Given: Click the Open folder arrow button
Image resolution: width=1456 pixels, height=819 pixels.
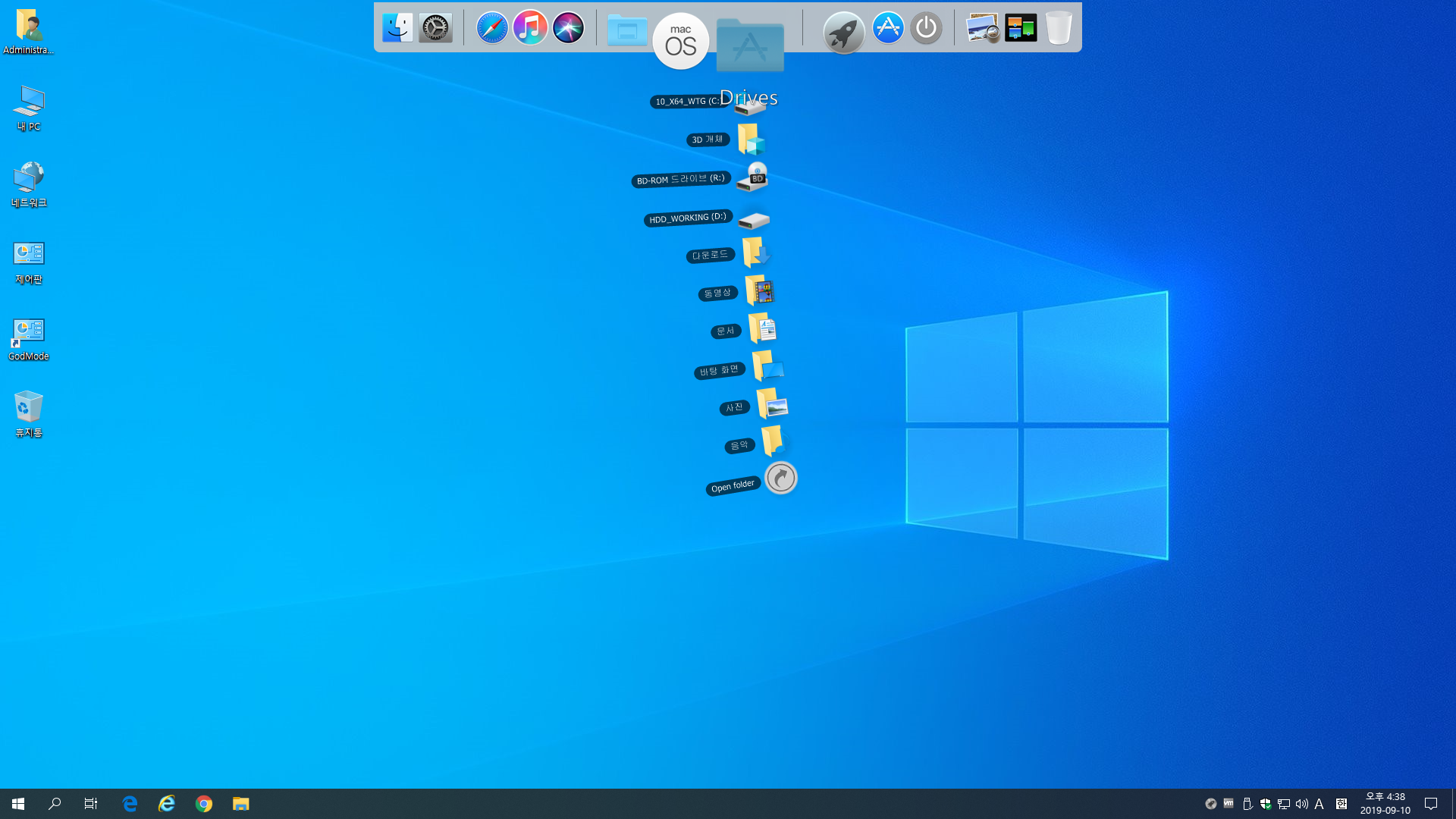Looking at the screenshot, I should click(x=781, y=478).
